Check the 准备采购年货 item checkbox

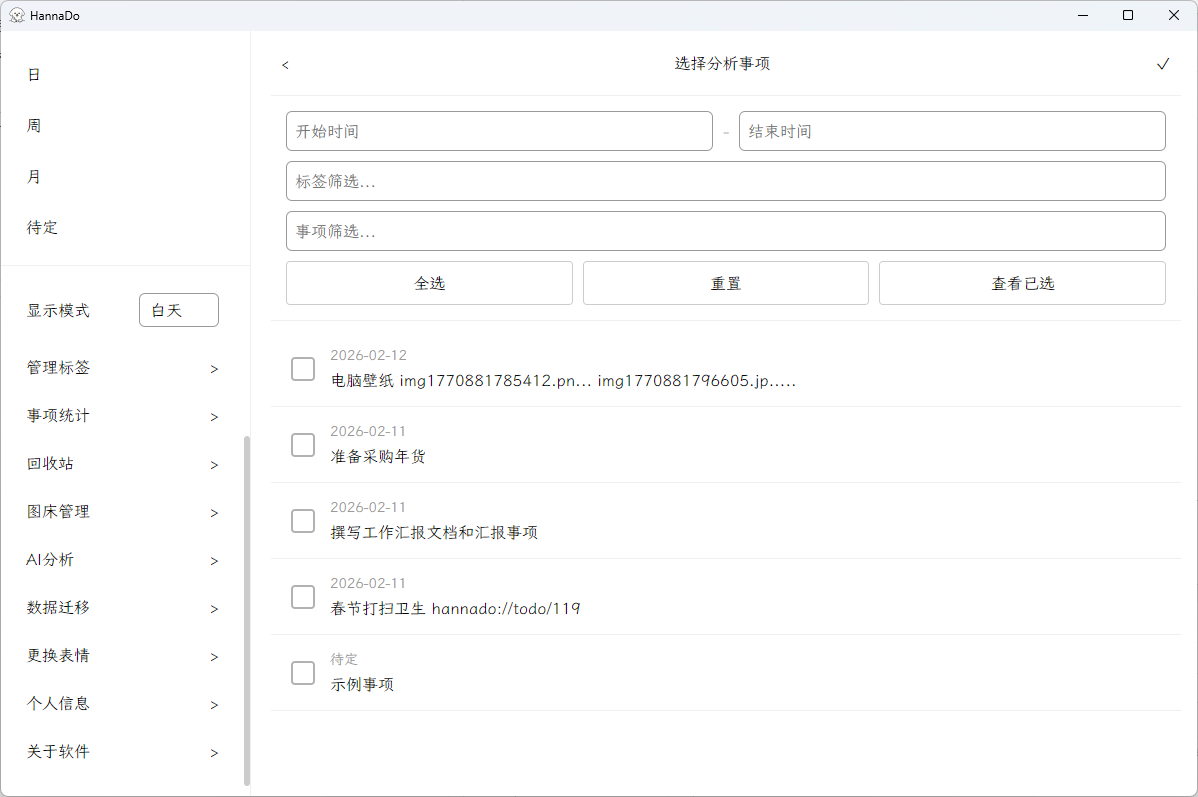(303, 445)
